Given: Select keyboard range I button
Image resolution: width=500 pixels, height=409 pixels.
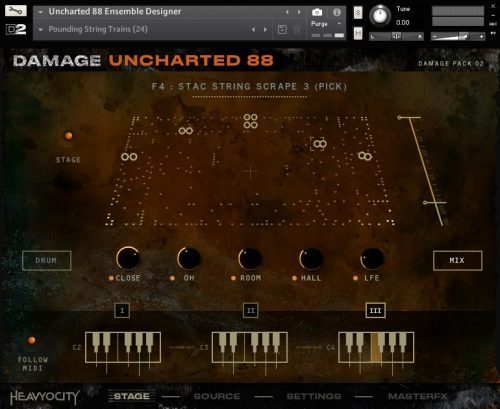Looking at the screenshot, I should point(122,310).
